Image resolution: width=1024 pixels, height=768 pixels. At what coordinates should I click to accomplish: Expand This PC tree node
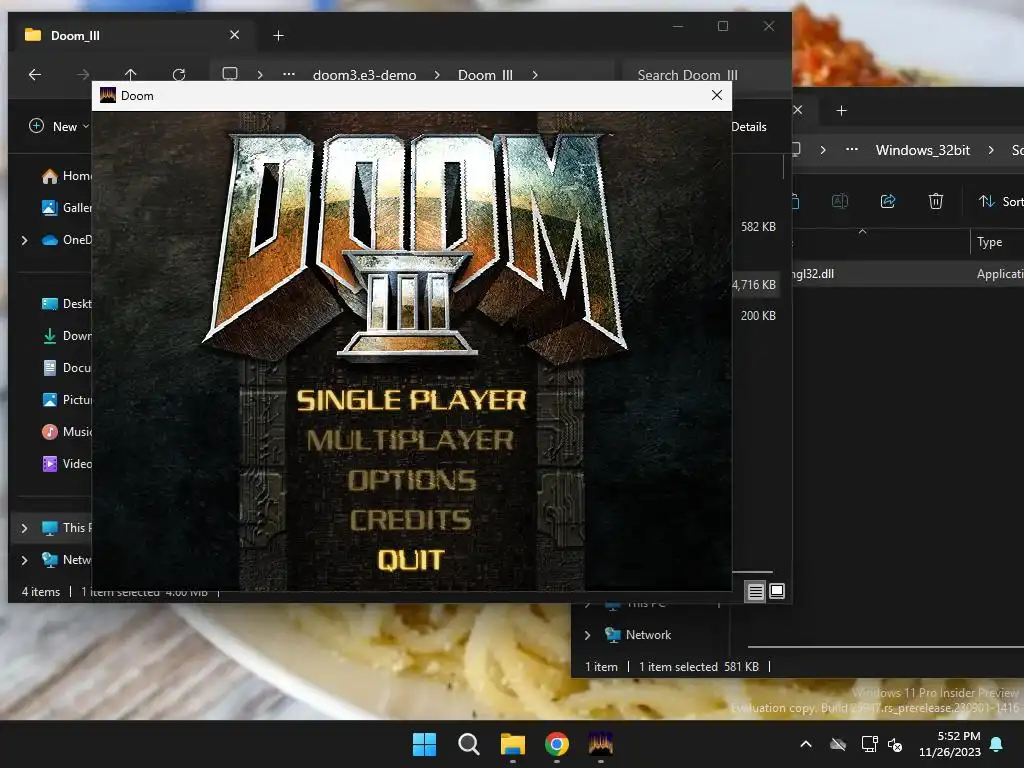click(x=24, y=528)
